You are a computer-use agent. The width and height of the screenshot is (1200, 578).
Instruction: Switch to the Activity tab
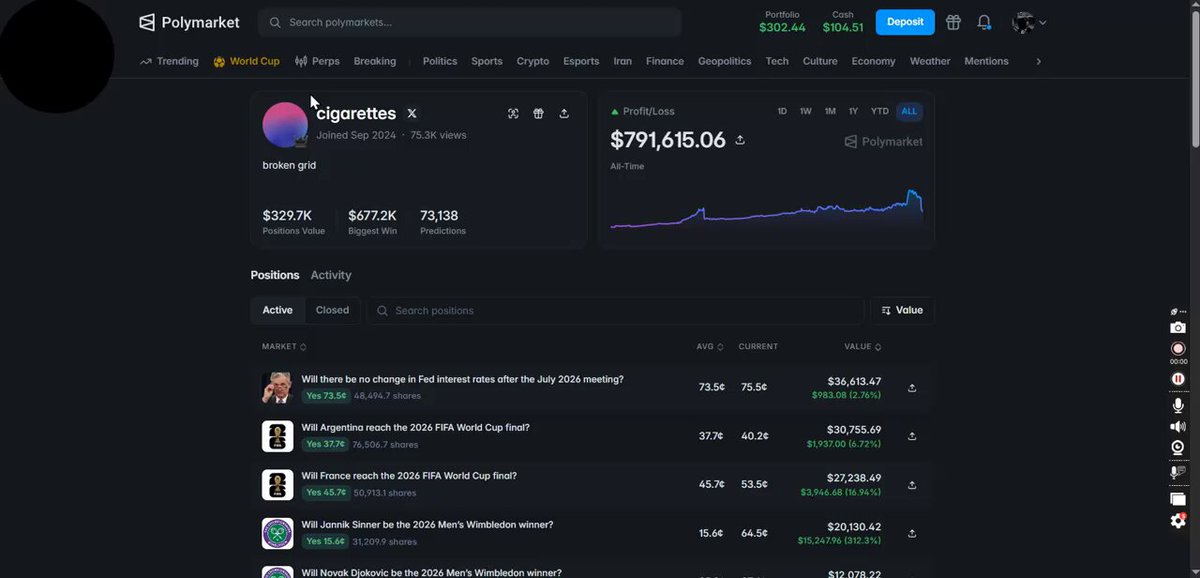point(331,275)
